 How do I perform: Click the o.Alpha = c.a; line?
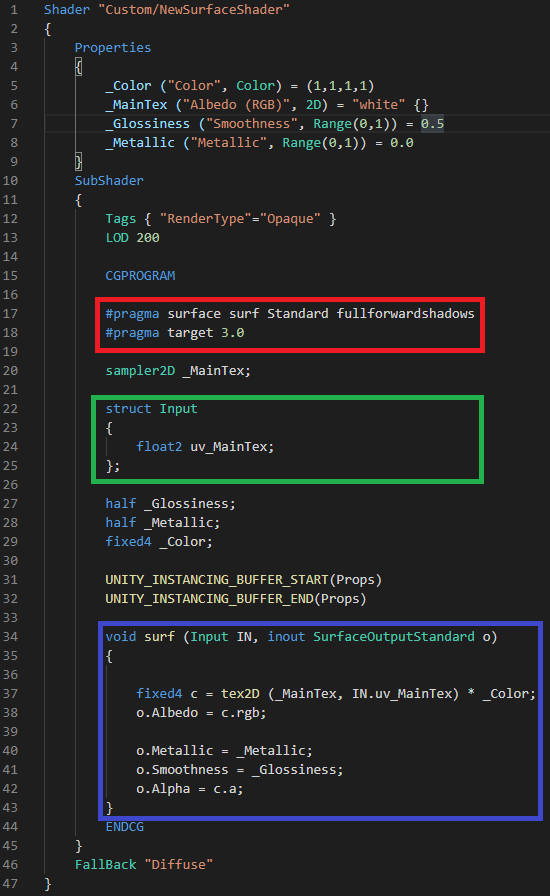tap(190, 789)
